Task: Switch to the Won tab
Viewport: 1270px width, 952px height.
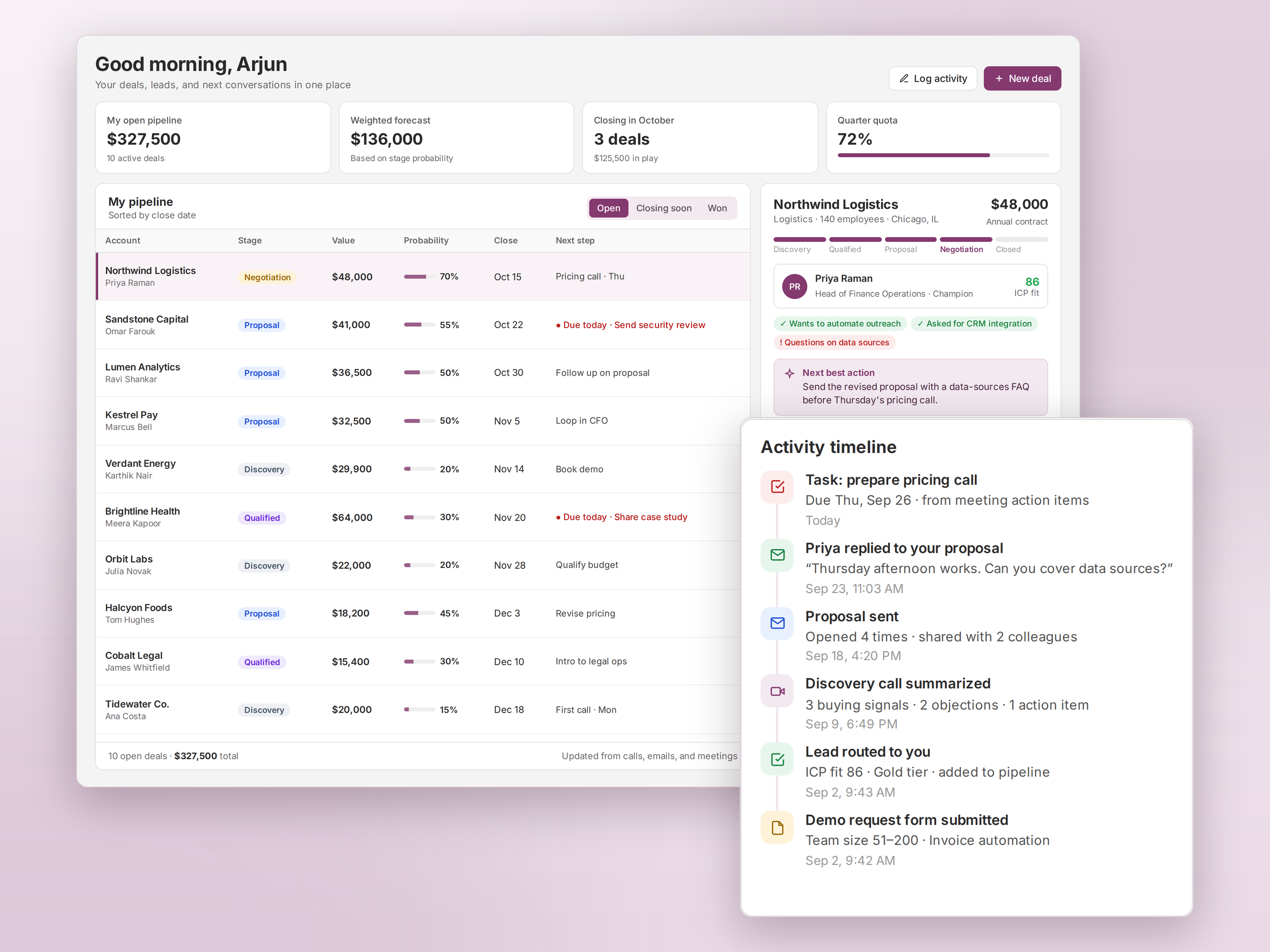Action: point(717,208)
